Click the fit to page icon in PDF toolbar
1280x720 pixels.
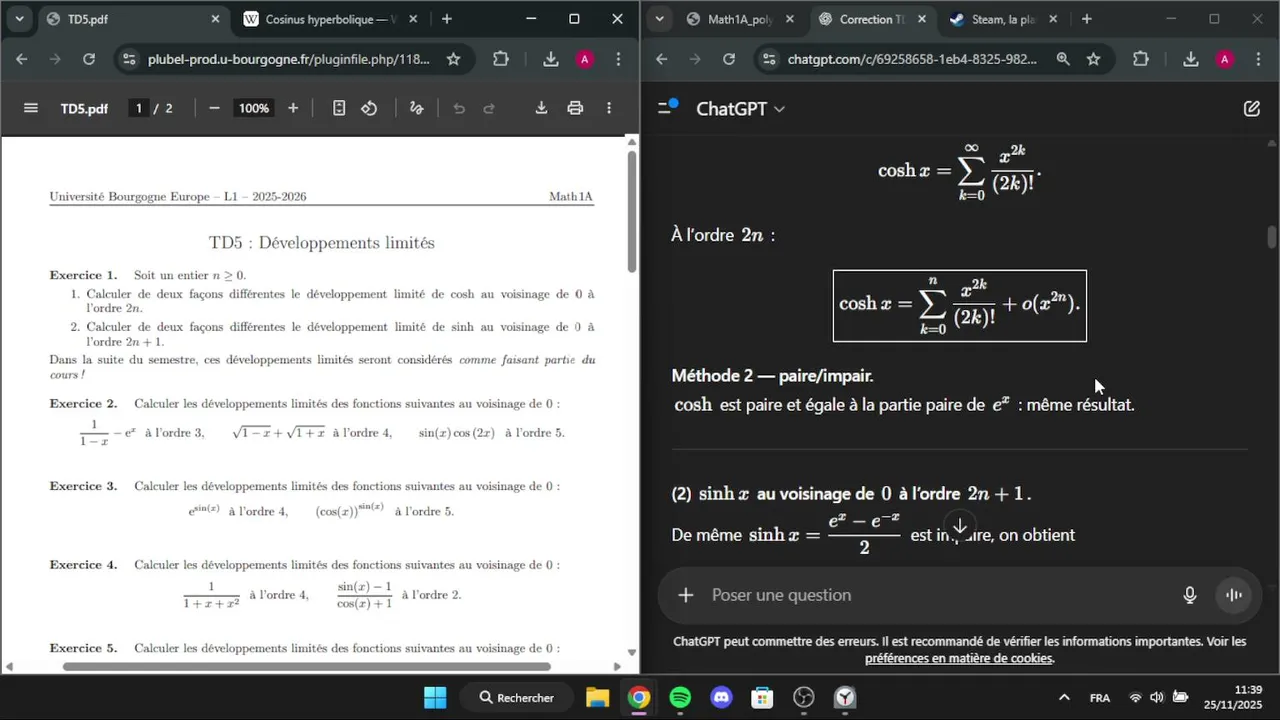[339, 108]
